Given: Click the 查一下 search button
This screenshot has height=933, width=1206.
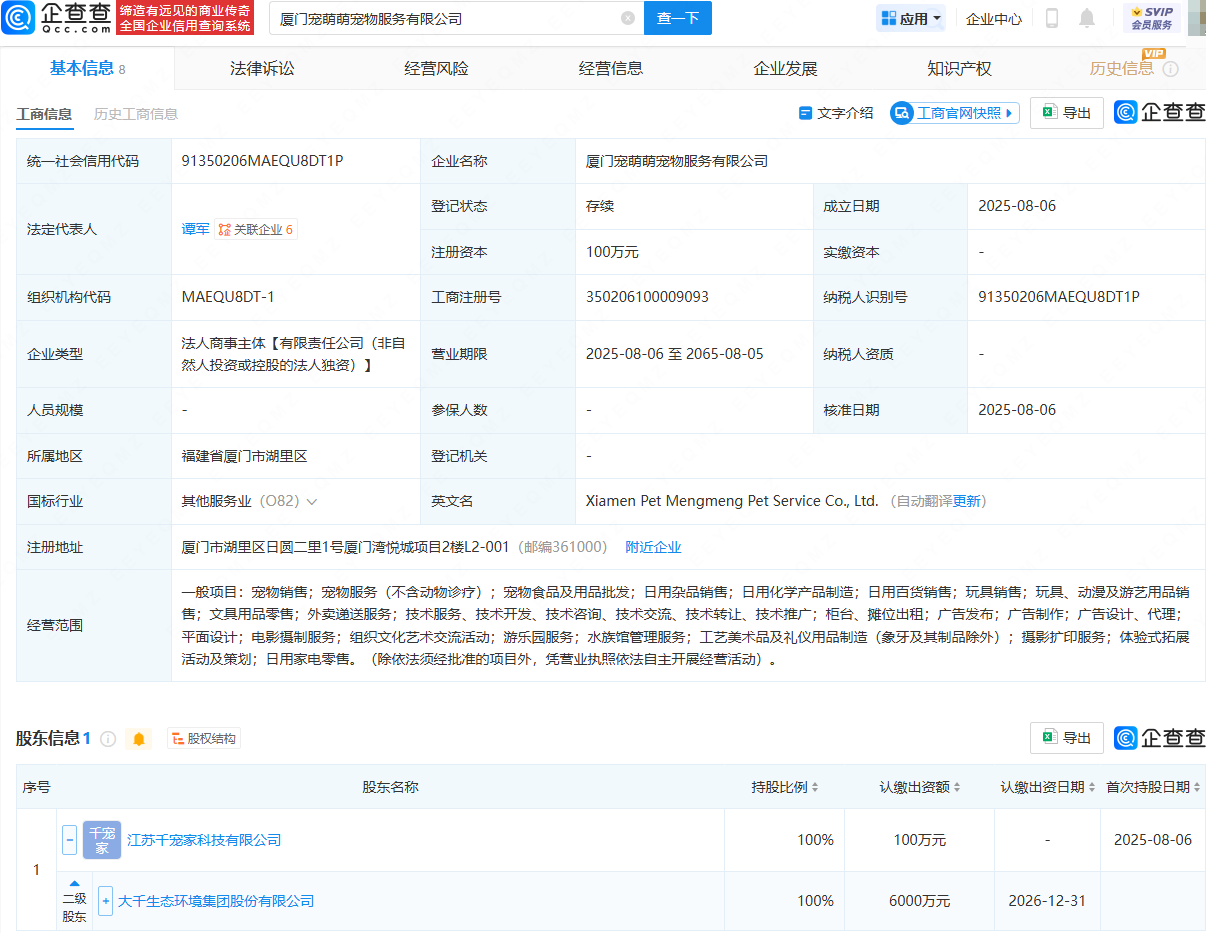Looking at the screenshot, I should click(677, 18).
